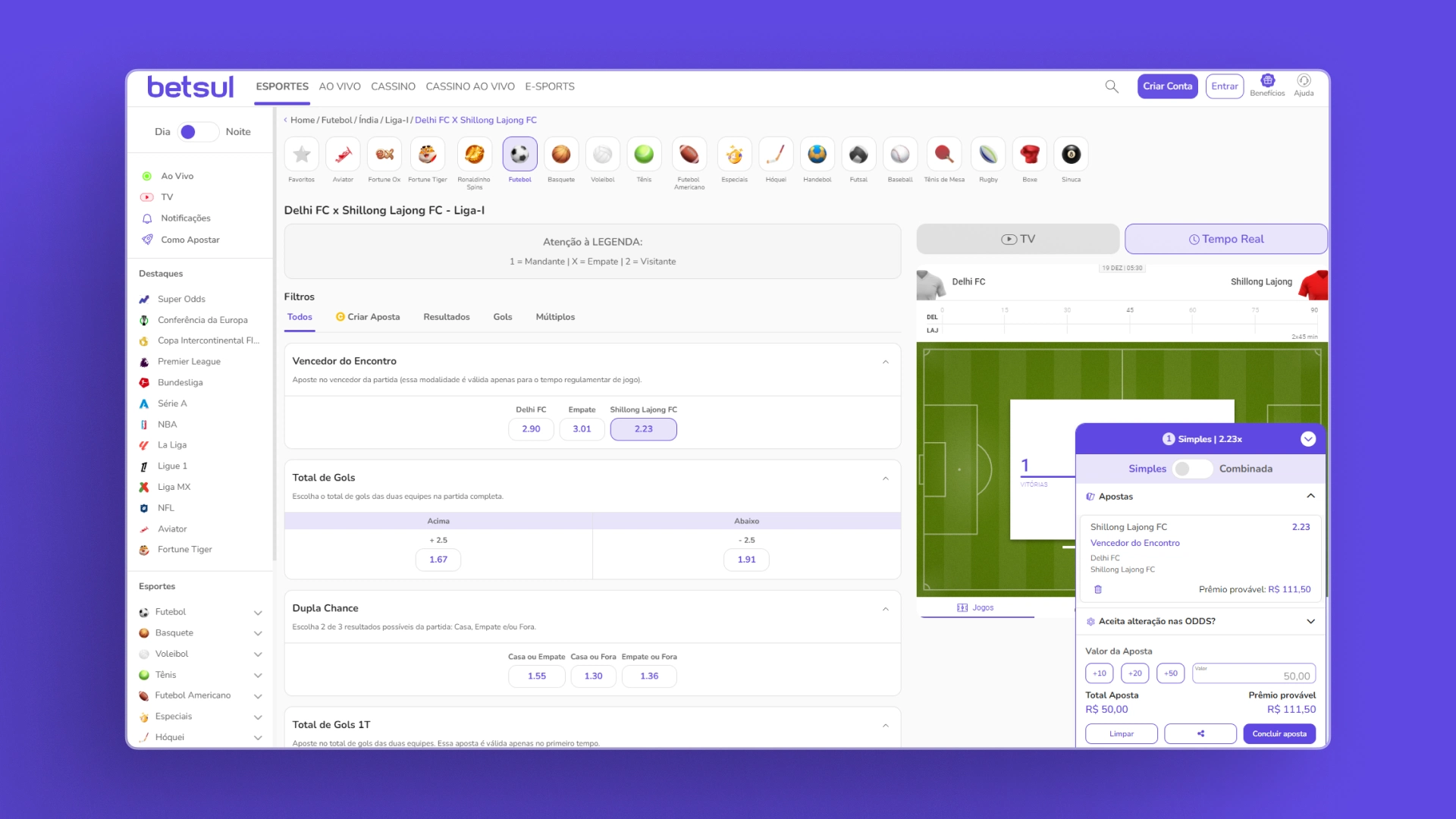The height and width of the screenshot is (819, 1456).
Task: Select Empate ou Fora odds 1.36
Action: pos(649,676)
